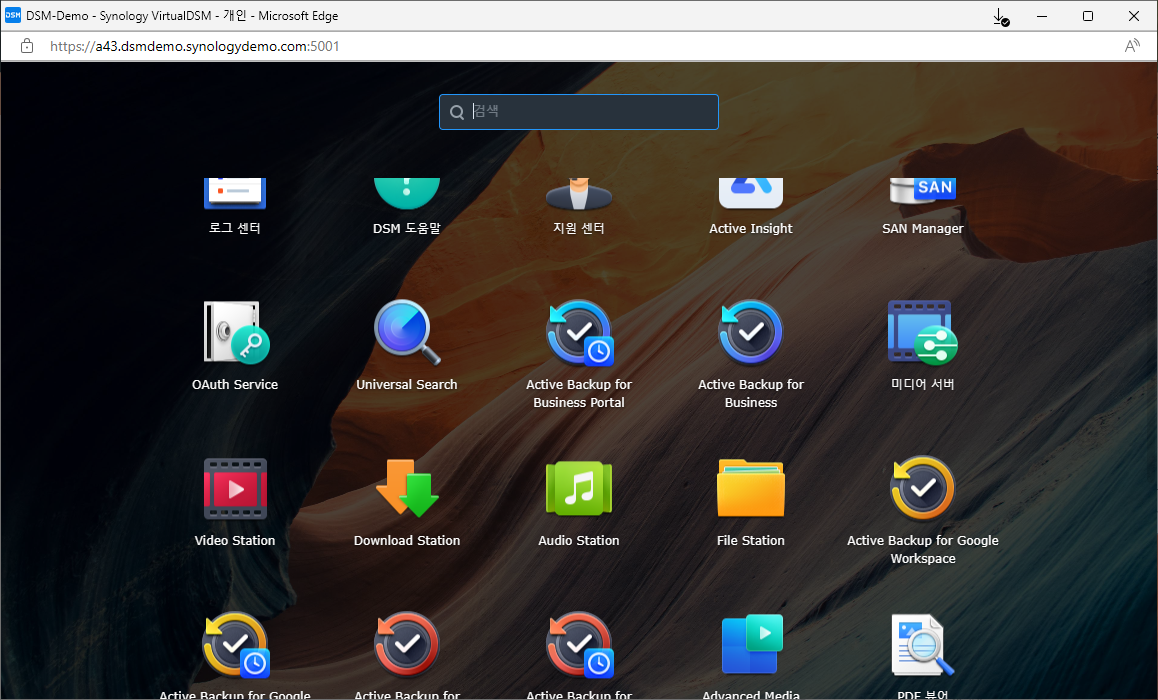
Task: Launch the 미디어 서버 app
Action: click(x=922, y=332)
